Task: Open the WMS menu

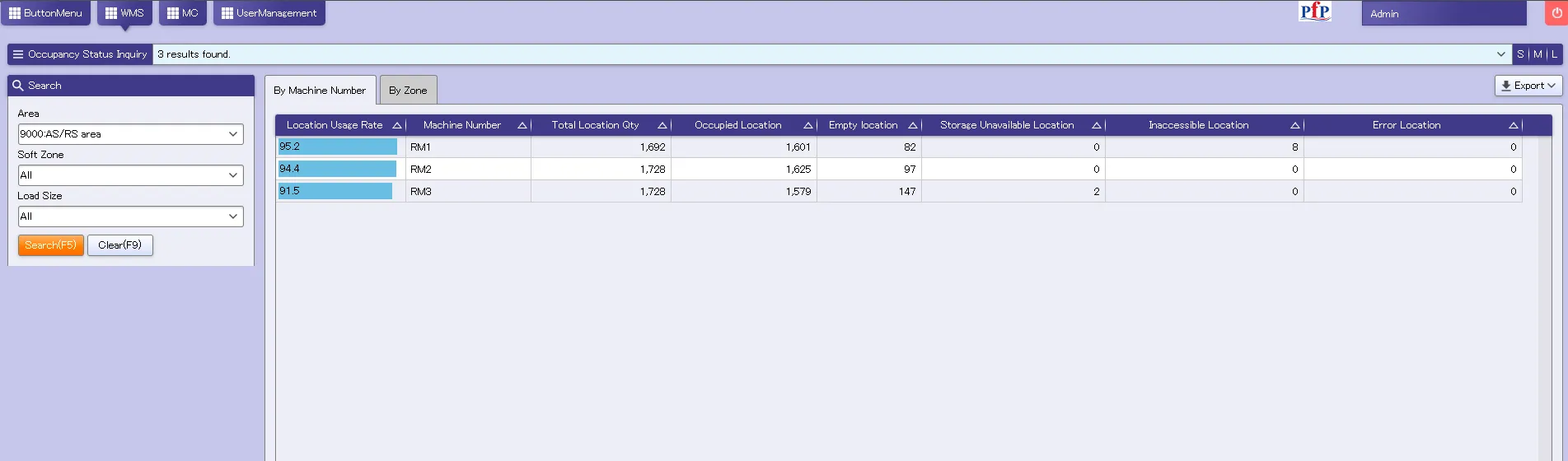Action: tap(124, 13)
